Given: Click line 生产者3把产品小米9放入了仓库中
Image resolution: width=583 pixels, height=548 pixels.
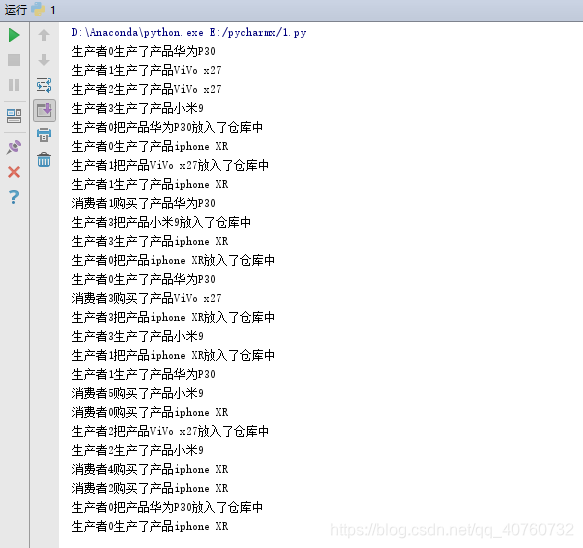Looking at the screenshot, I should (161, 222).
